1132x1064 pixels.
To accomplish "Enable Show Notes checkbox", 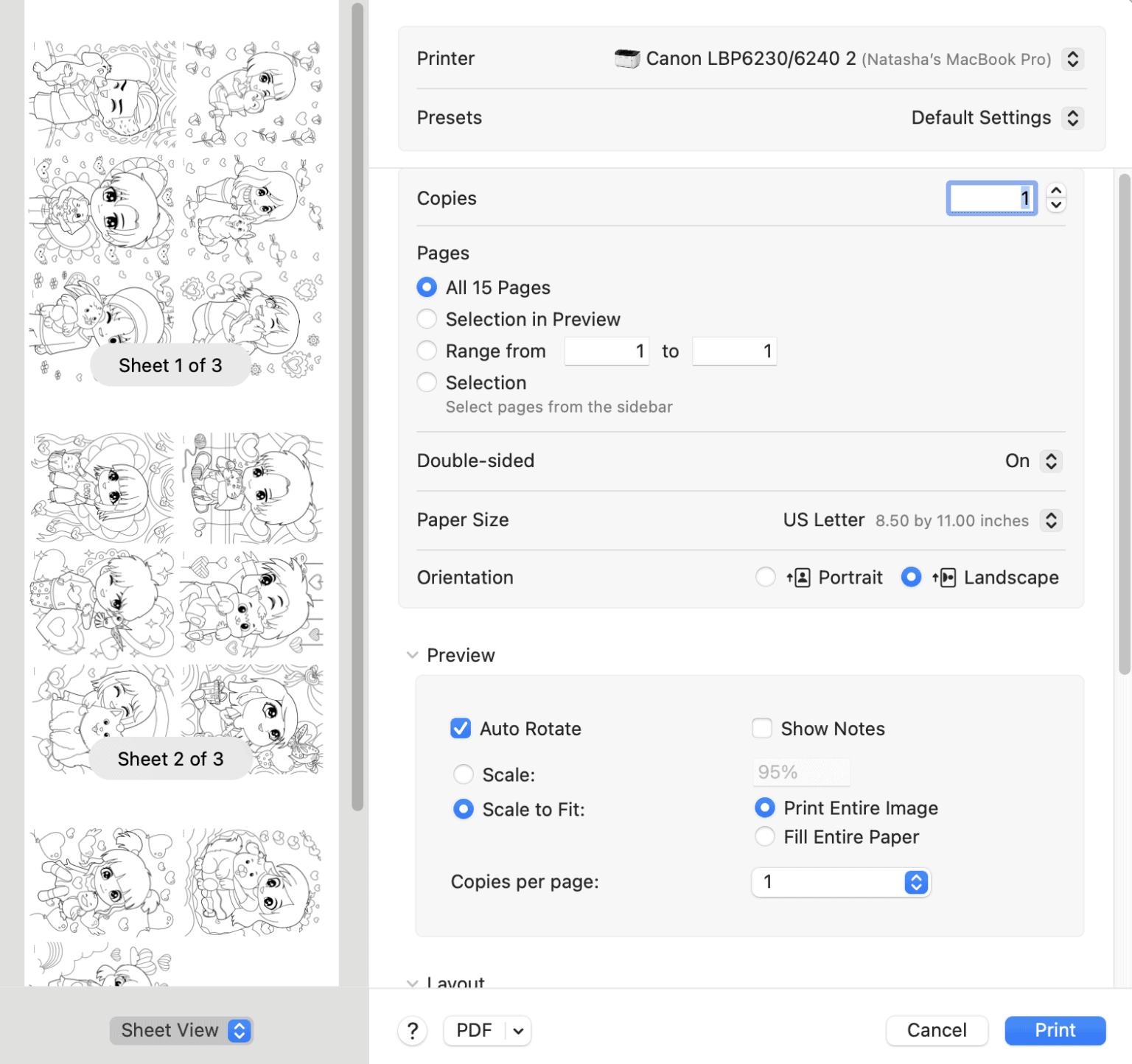I will [762, 729].
